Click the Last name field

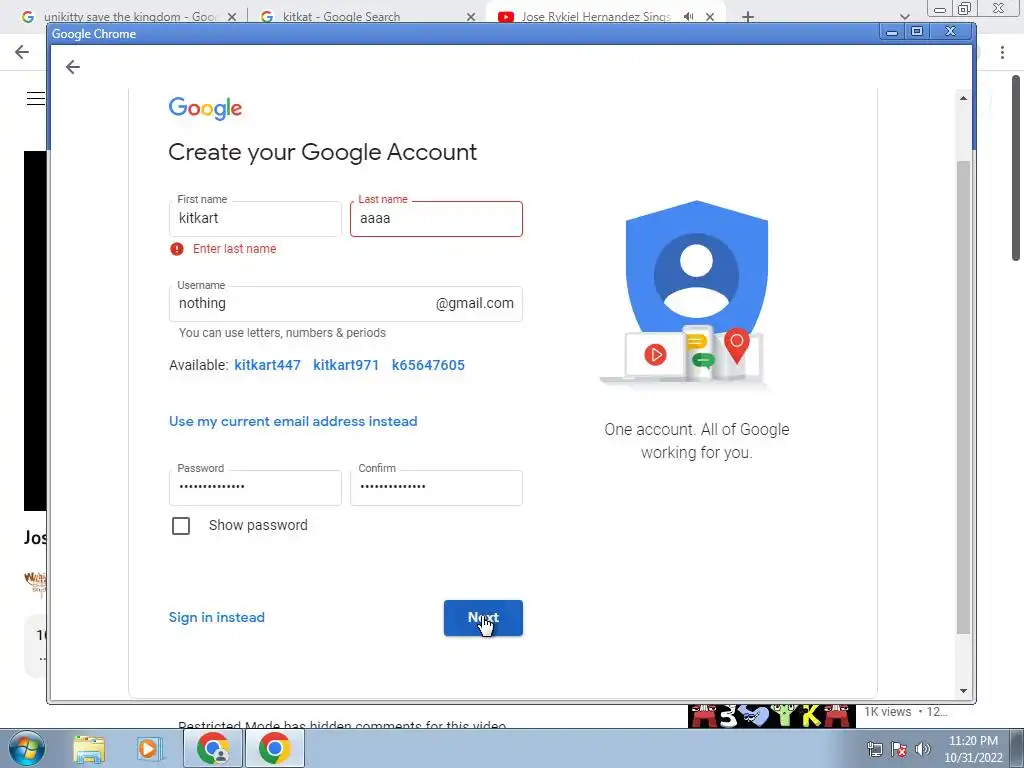(x=436, y=219)
